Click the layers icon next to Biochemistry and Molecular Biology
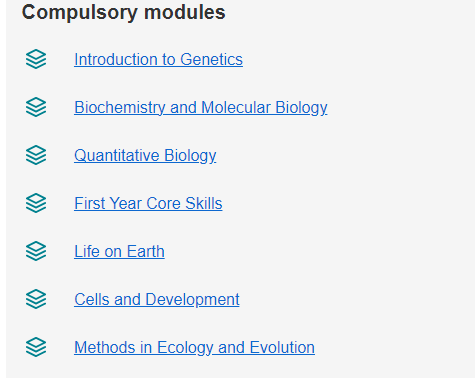The width and height of the screenshot is (475, 378). tap(36, 107)
